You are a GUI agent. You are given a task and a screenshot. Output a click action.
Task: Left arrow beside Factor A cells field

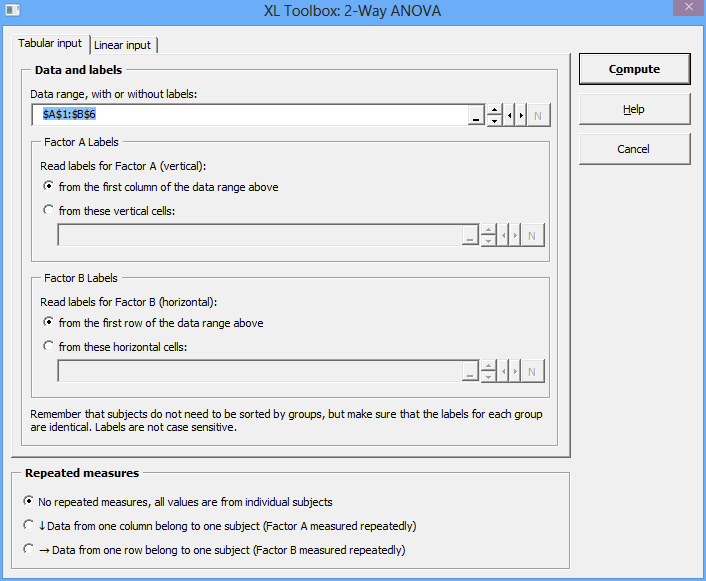click(x=503, y=235)
